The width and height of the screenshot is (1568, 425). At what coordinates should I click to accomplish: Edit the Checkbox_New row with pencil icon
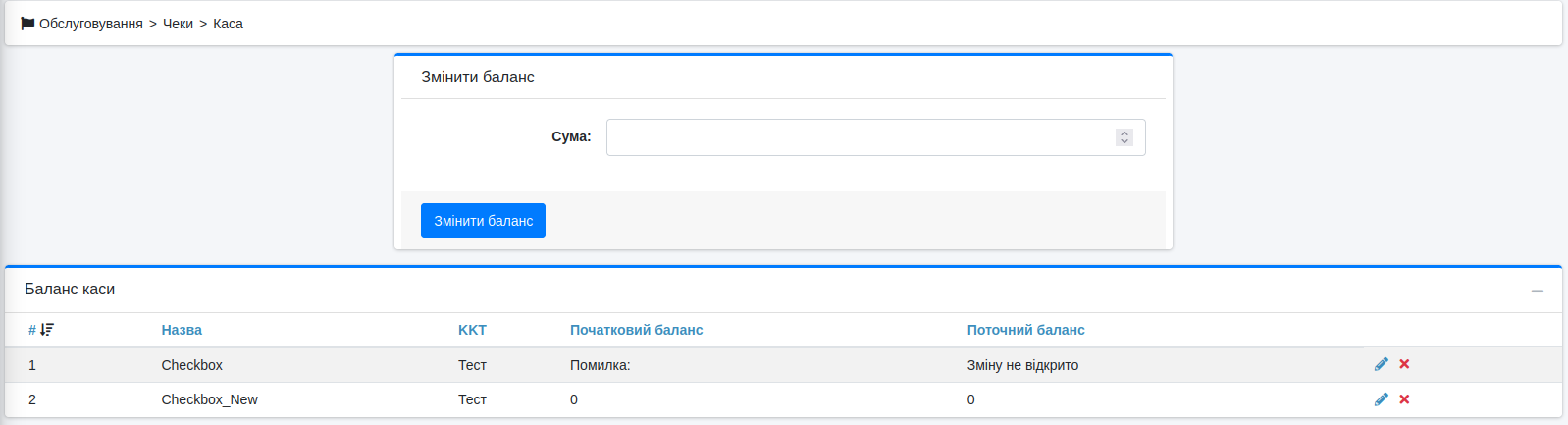click(x=1381, y=399)
